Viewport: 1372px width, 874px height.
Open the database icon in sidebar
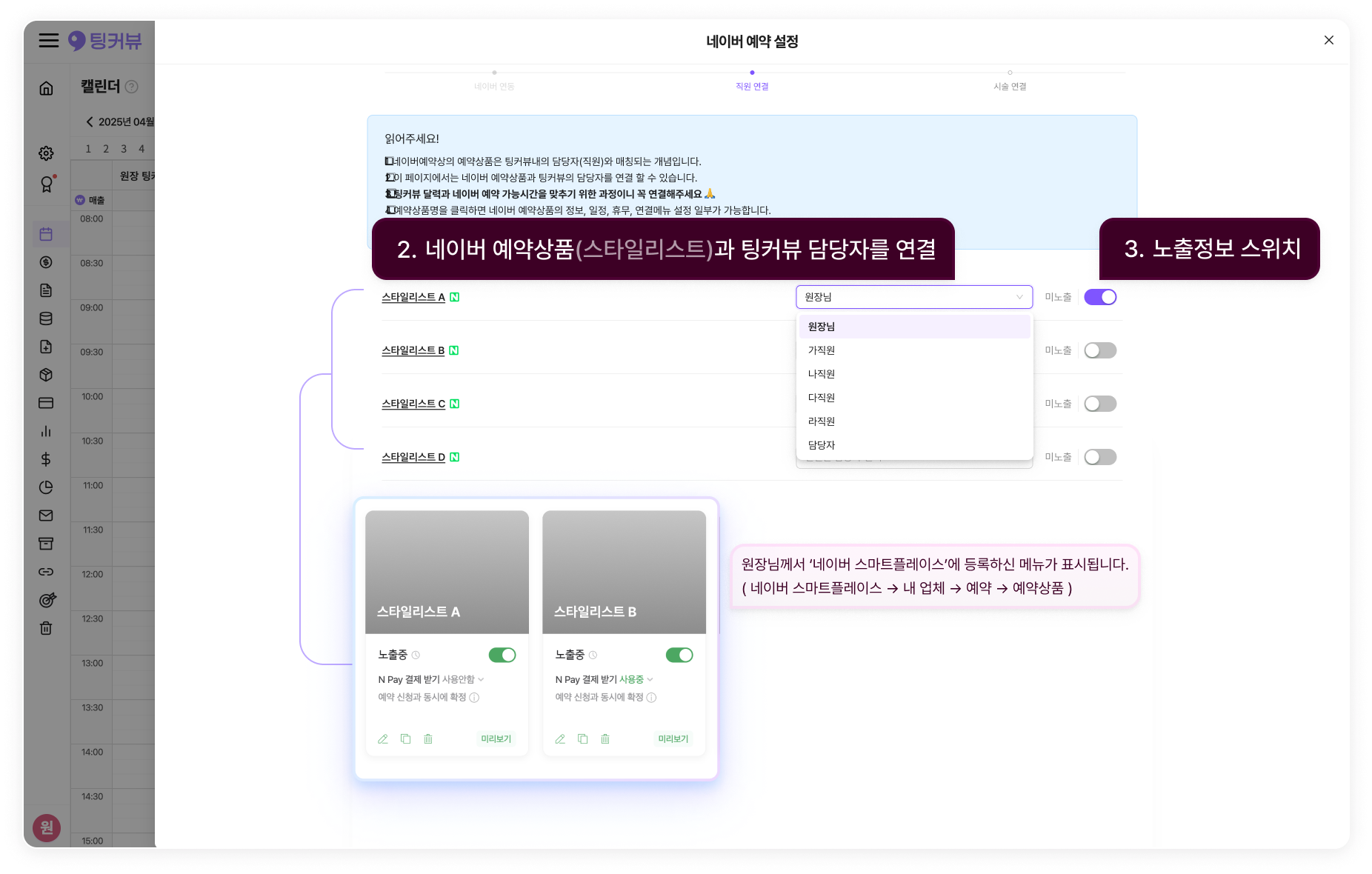(46, 318)
